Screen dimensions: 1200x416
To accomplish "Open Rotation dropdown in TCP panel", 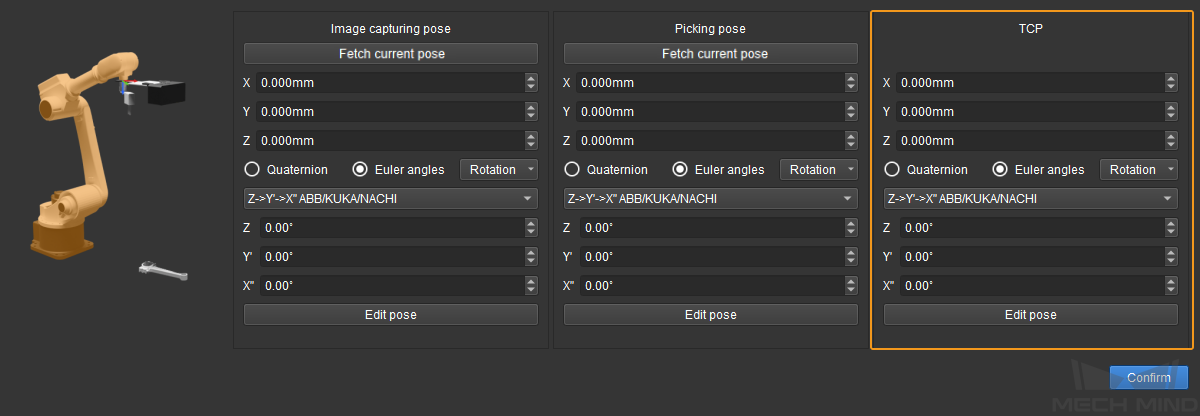I will (1138, 170).
